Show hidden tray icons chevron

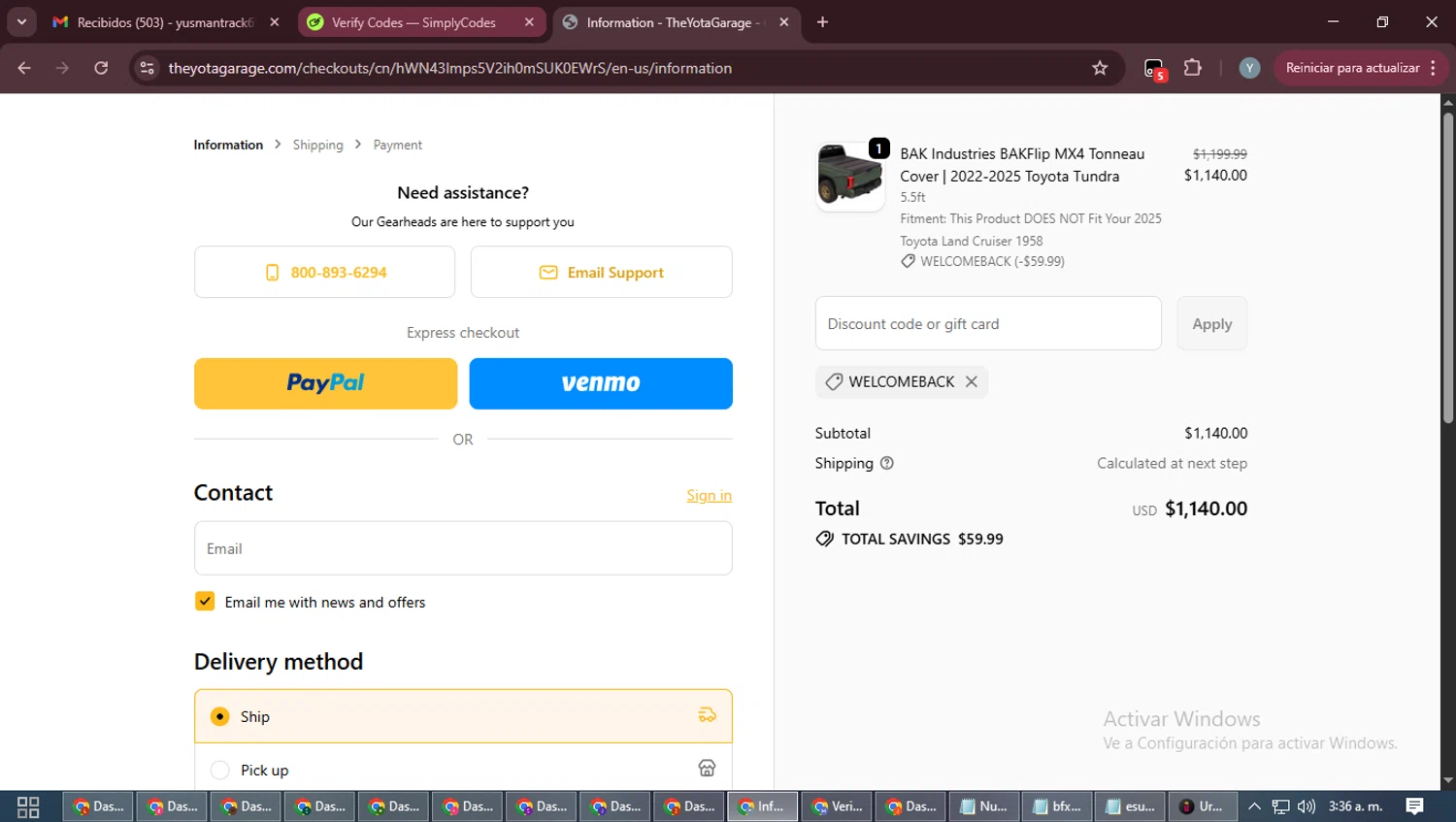tap(1254, 806)
